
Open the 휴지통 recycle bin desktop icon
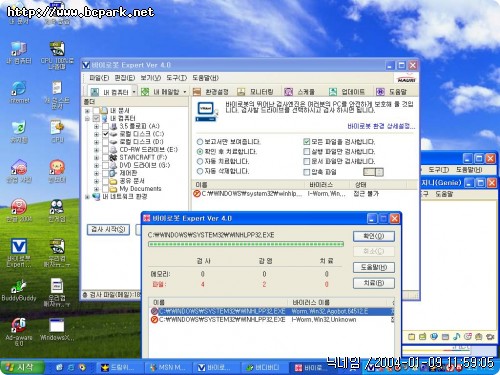click(19, 128)
